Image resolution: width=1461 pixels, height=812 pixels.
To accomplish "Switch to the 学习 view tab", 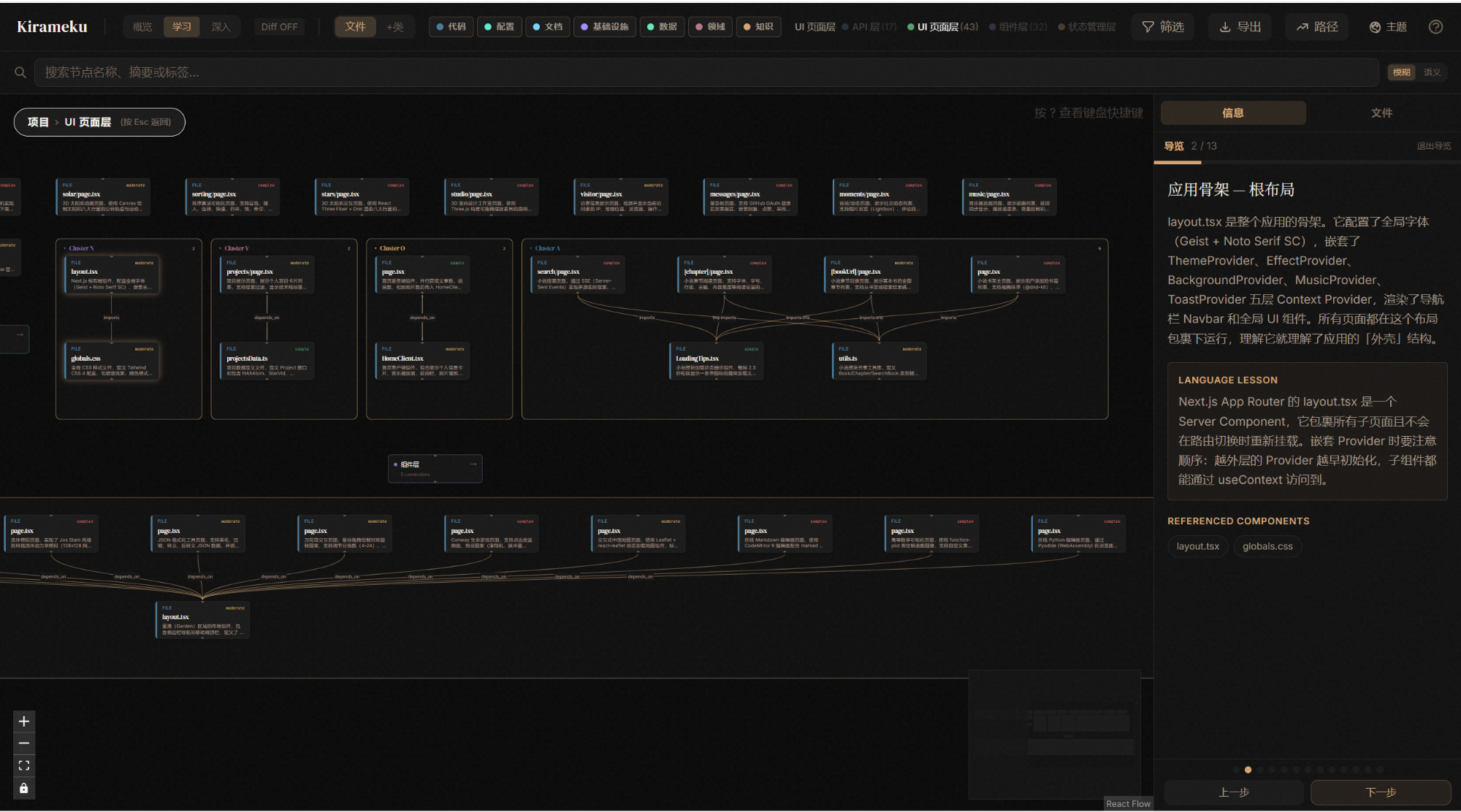I will (x=182, y=27).
